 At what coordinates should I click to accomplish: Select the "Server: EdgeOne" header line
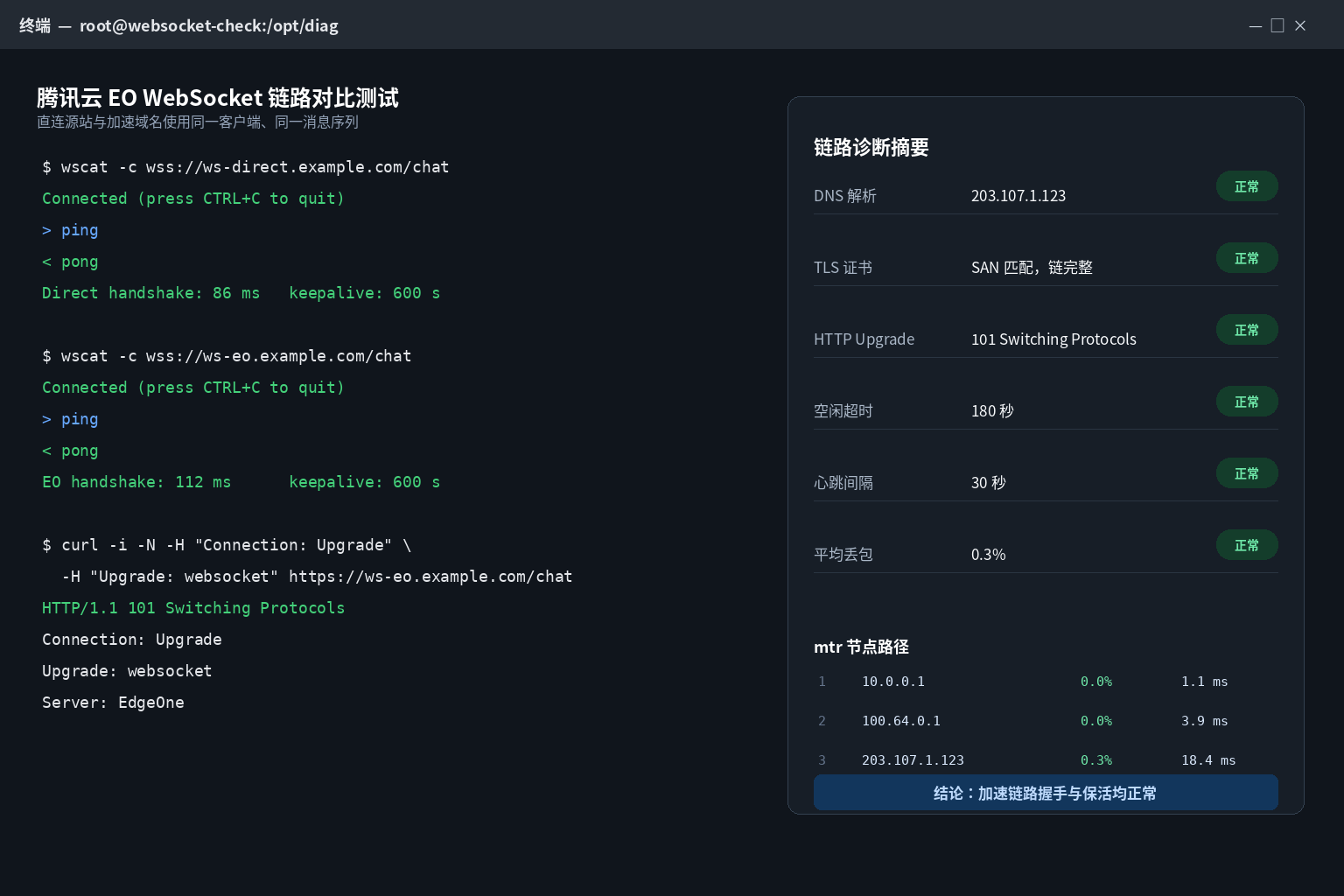coord(113,703)
